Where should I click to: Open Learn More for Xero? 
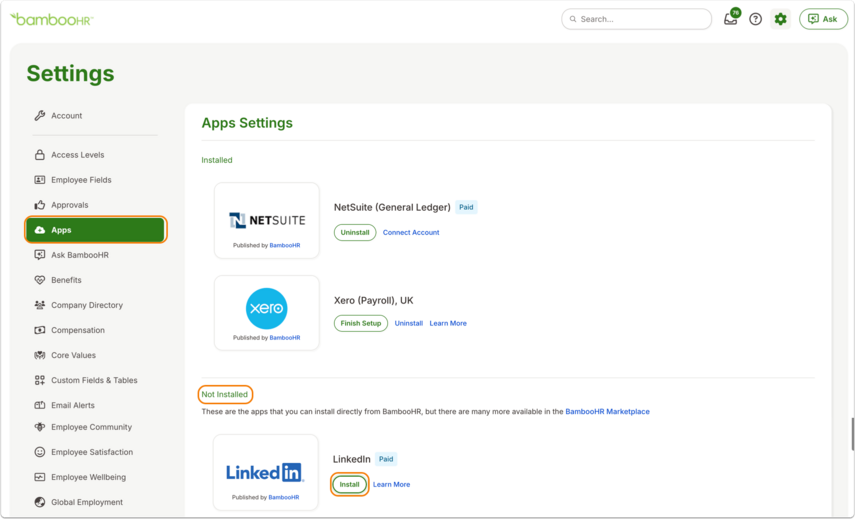(x=448, y=323)
